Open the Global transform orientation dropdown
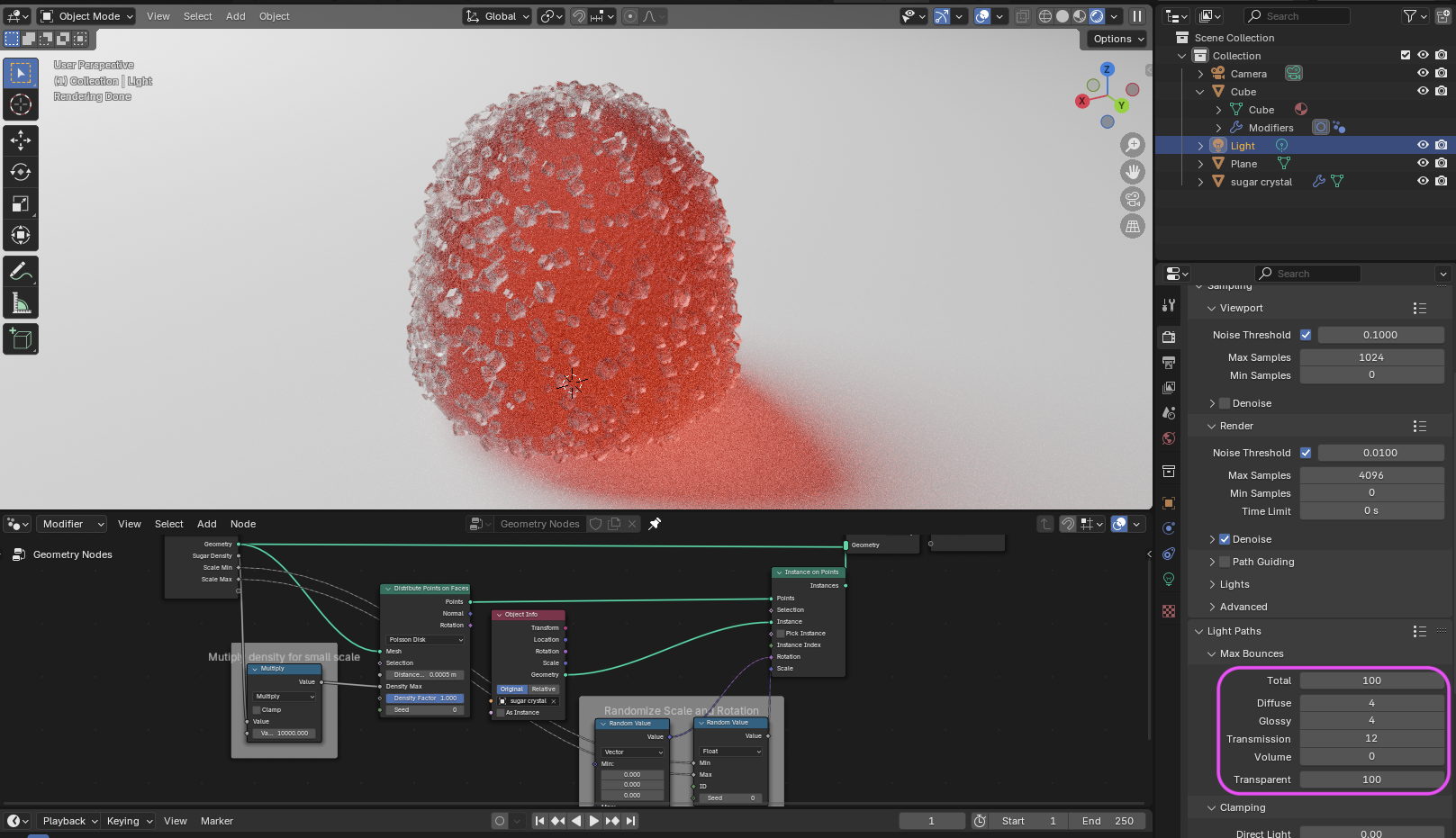Image resolution: width=1456 pixels, height=838 pixels. [x=497, y=16]
